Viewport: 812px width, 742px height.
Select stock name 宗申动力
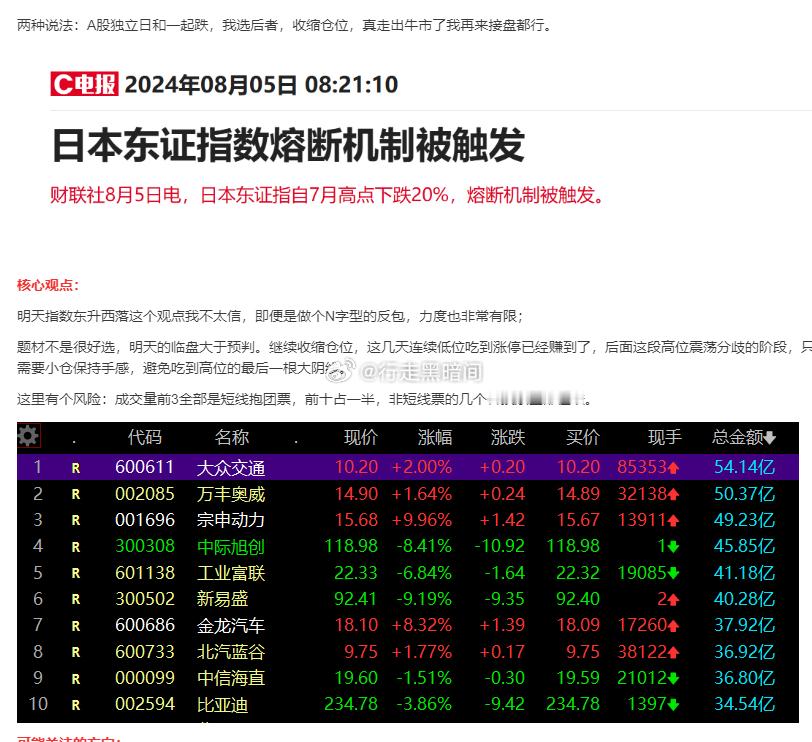231,520
